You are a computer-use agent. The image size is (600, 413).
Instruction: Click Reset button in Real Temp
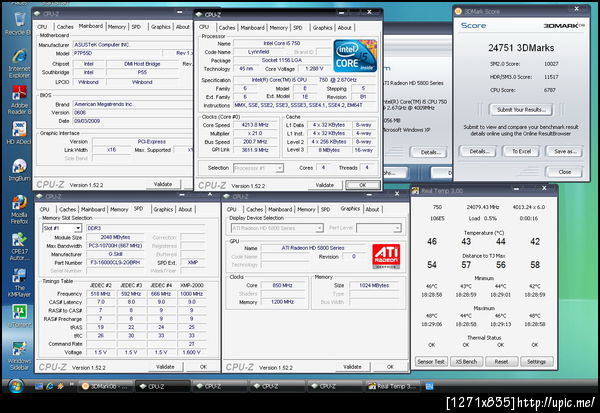tap(501, 361)
